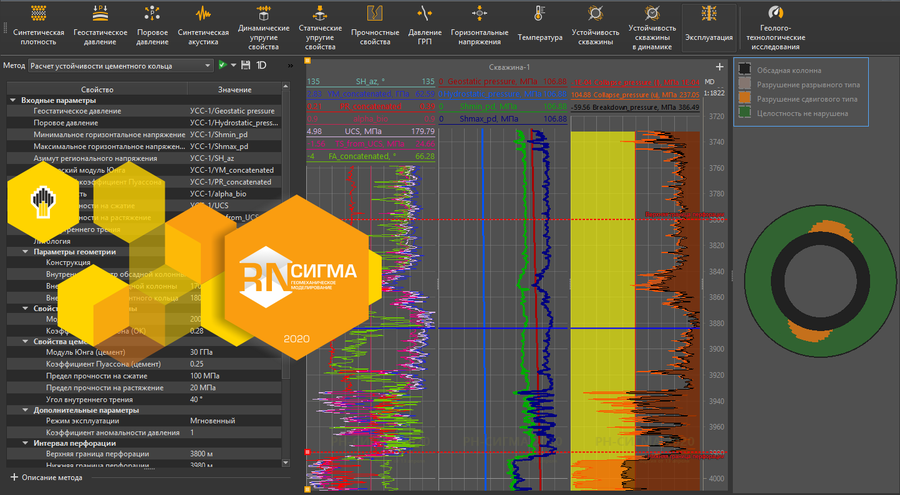Toggle the 1D view button
The height and width of the screenshot is (495, 900).
[x=260, y=65]
